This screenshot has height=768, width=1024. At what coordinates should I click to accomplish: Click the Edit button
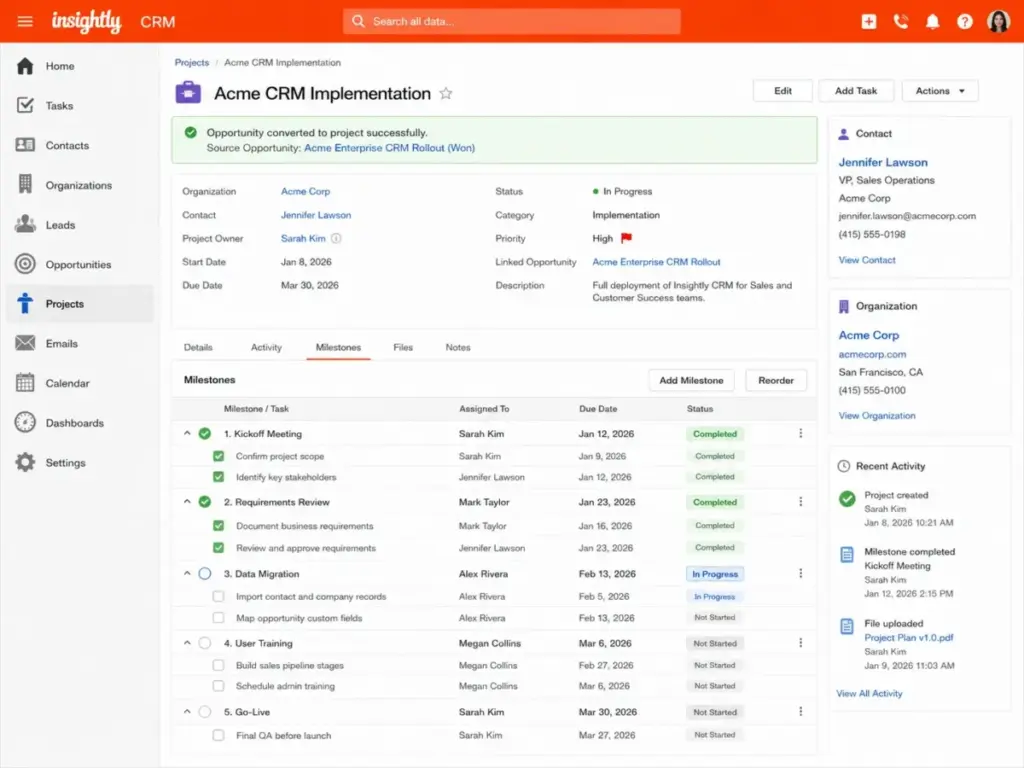pyautogui.click(x=782, y=91)
